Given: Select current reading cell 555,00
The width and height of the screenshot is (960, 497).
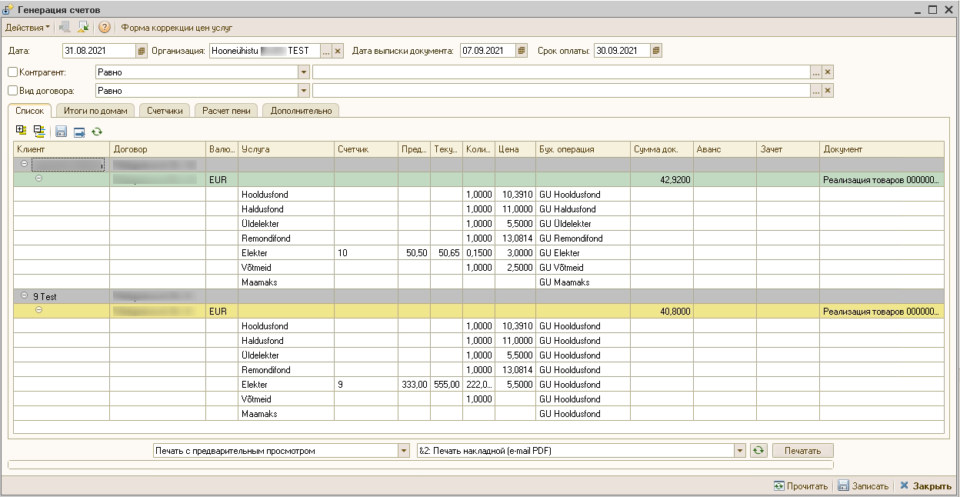Looking at the screenshot, I should [x=446, y=384].
